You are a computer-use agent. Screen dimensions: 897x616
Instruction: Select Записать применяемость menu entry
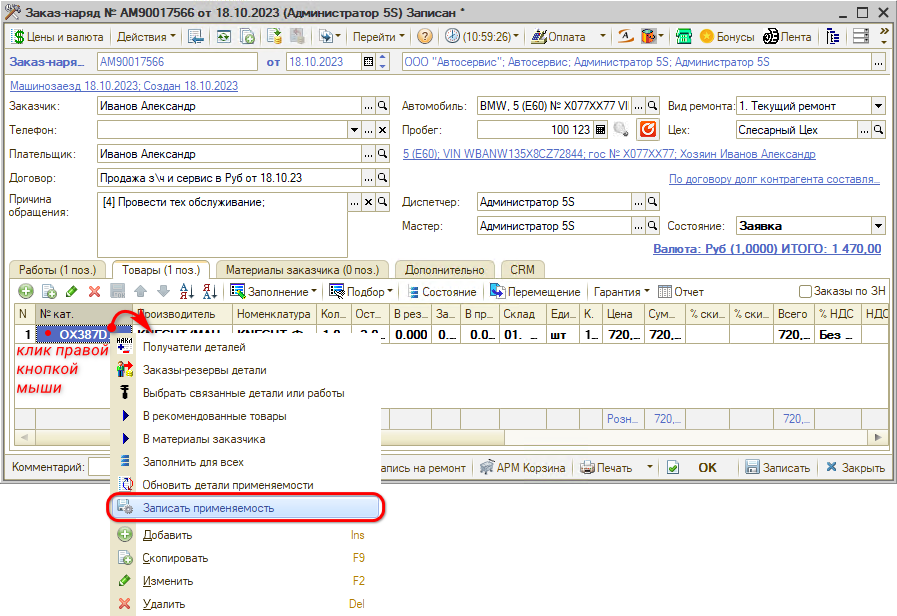(246, 508)
